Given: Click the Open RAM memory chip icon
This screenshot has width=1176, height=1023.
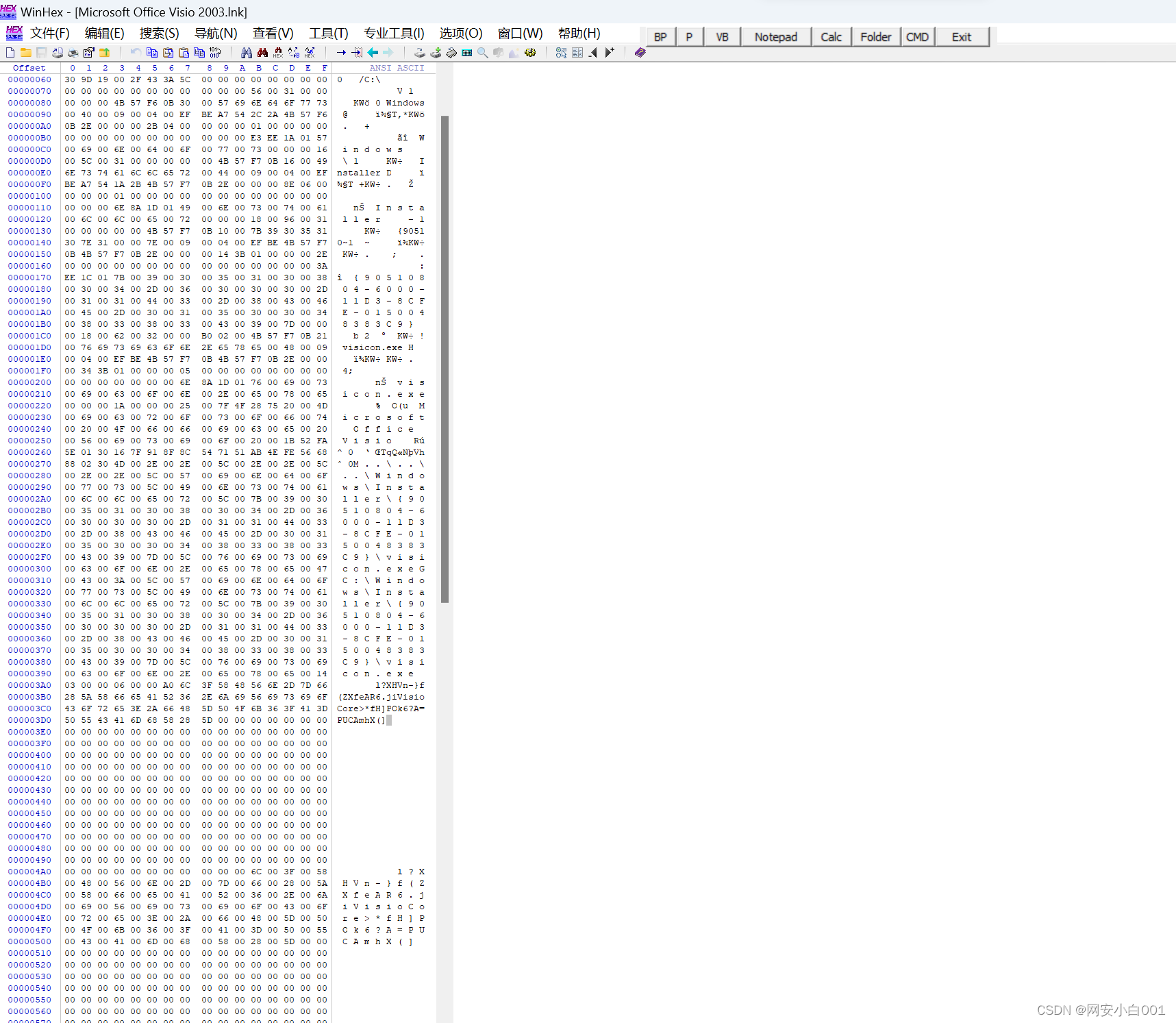Looking at the screenshot, I should 451,53.
